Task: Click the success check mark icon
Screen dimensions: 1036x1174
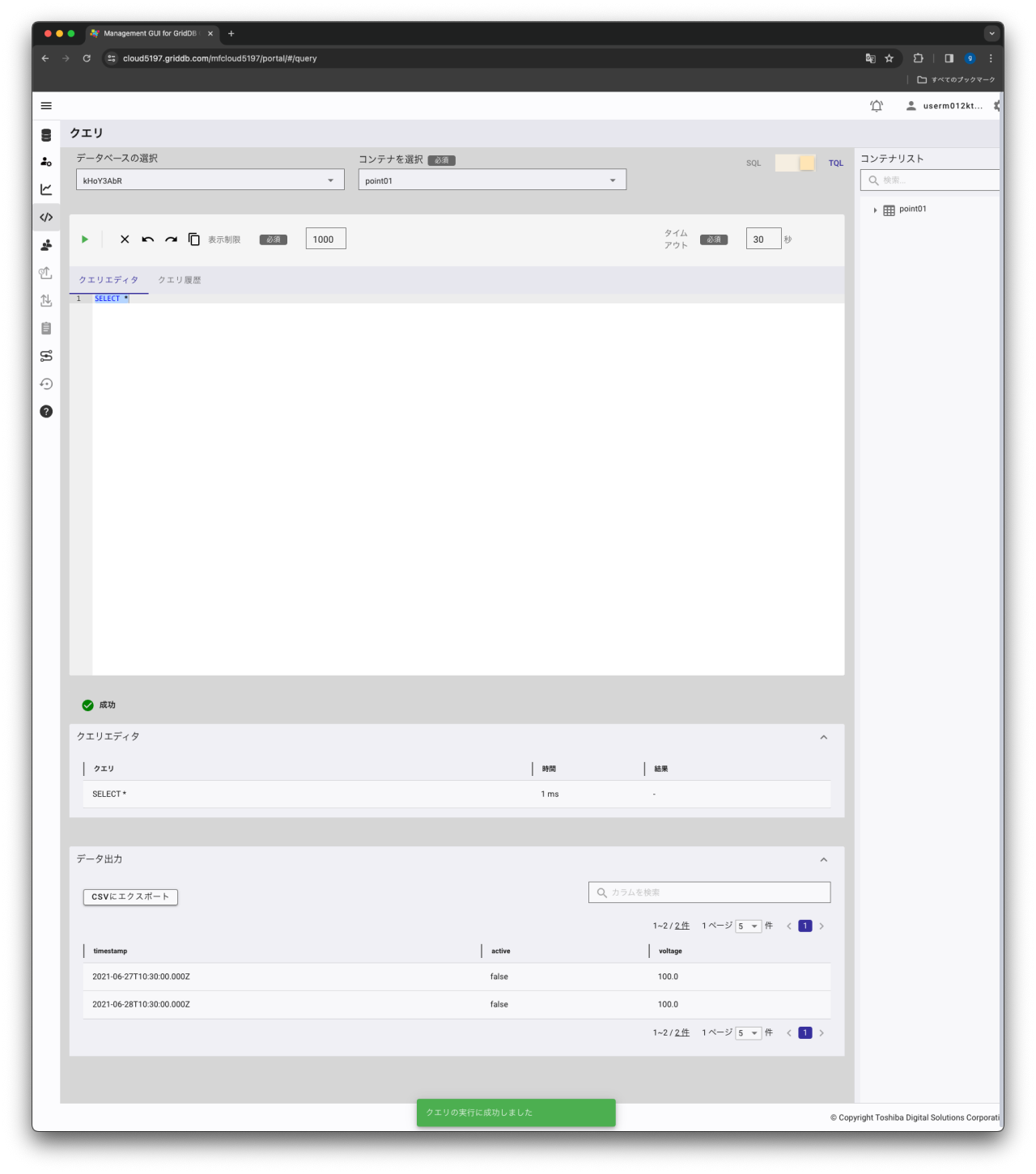Action: tap(87, 705)
